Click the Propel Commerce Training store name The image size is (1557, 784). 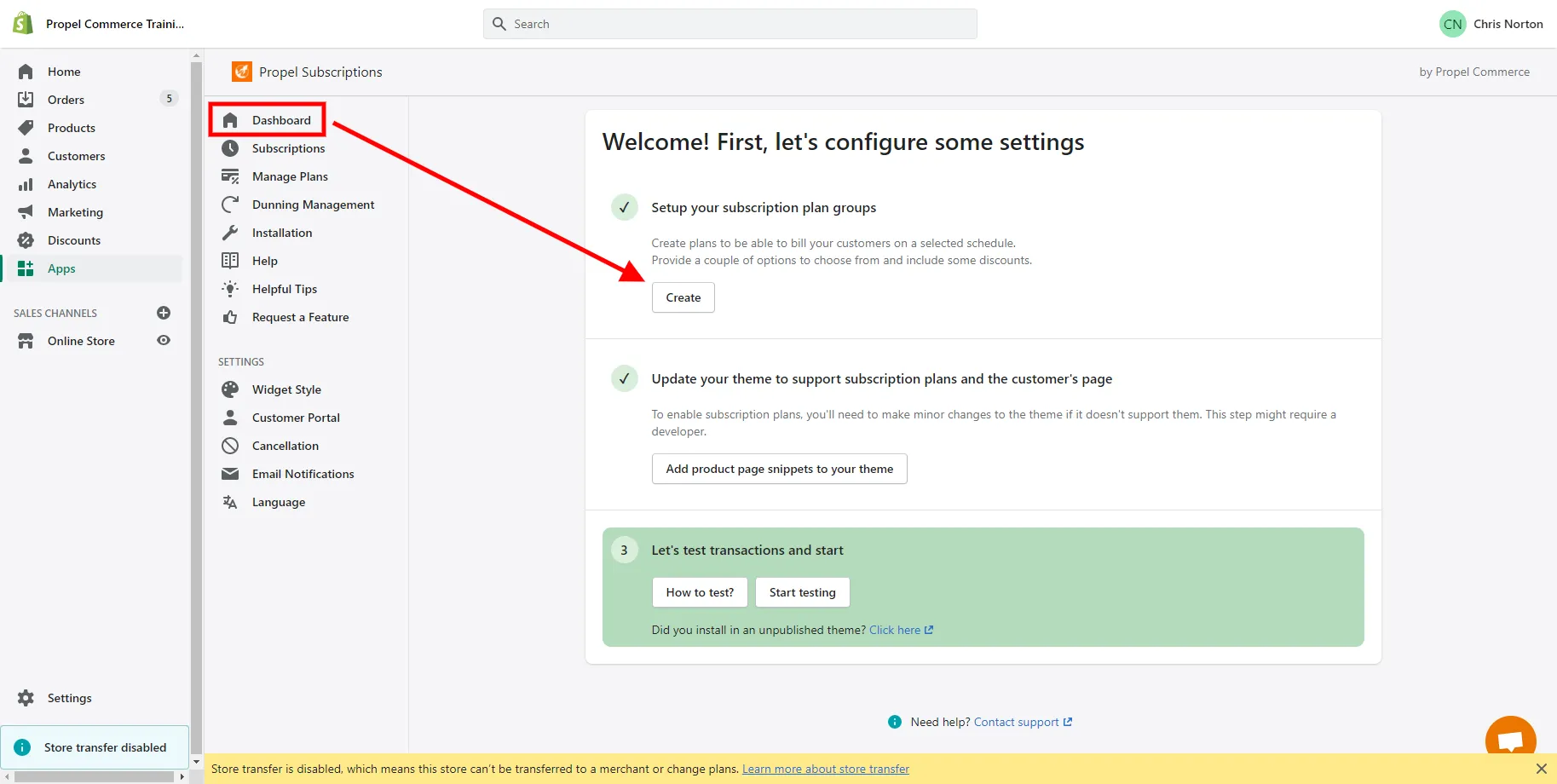pyautogui.click(x=115, y=24)
